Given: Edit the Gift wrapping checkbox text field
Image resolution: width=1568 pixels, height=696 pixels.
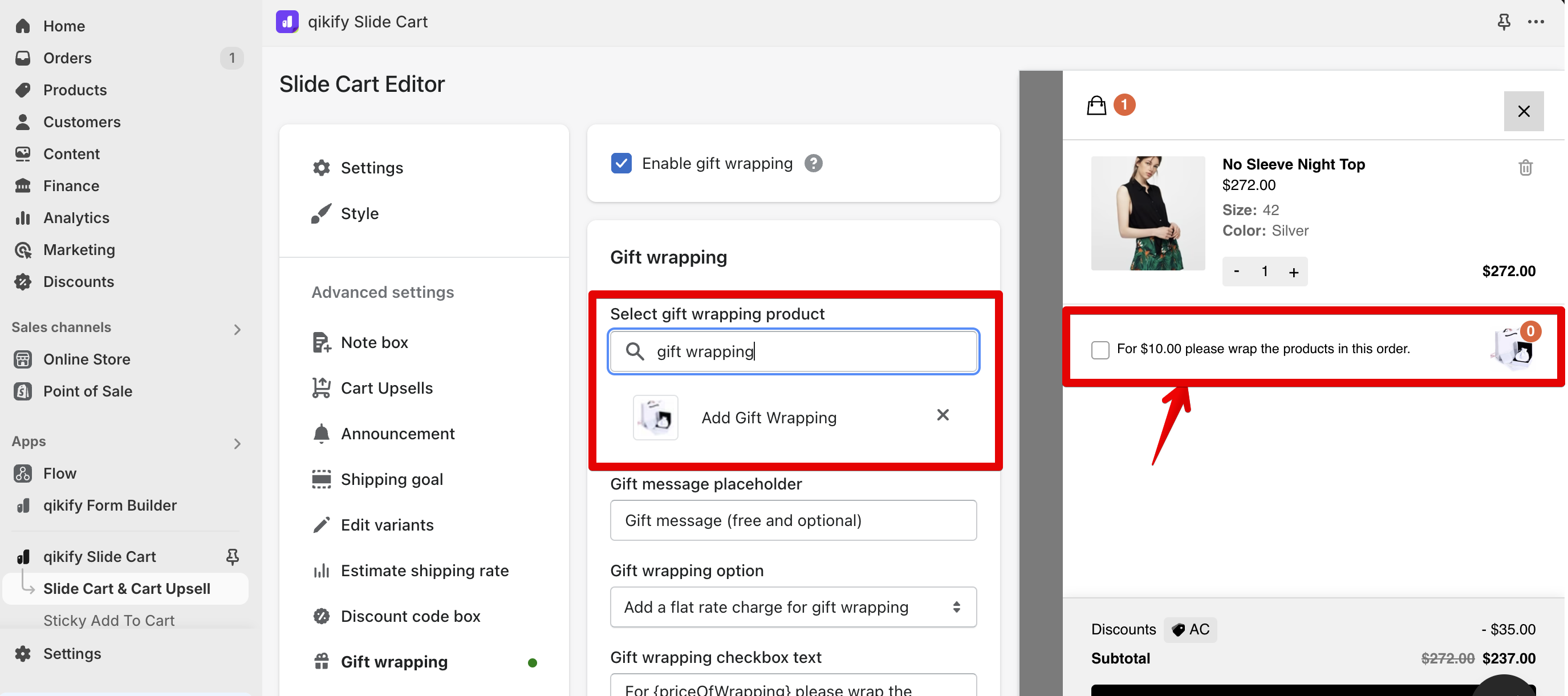Looking at the screenshot, I should pos(793,685).
